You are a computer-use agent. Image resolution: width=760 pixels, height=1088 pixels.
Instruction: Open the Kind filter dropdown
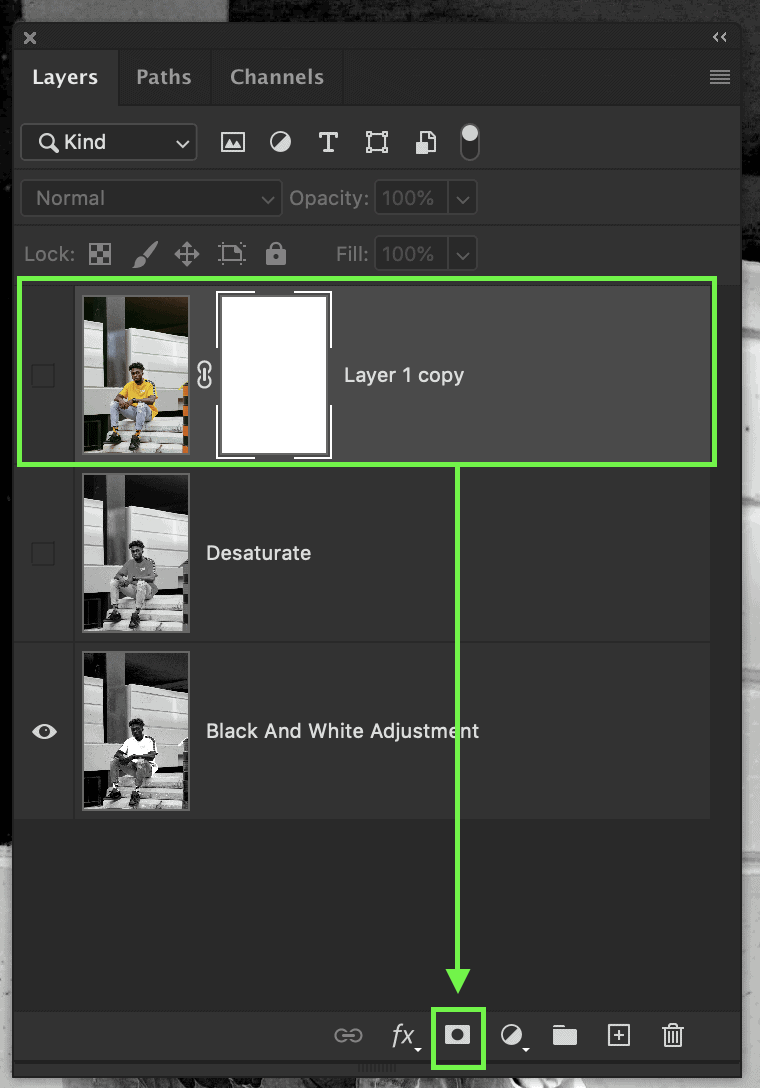coord(109,142)
